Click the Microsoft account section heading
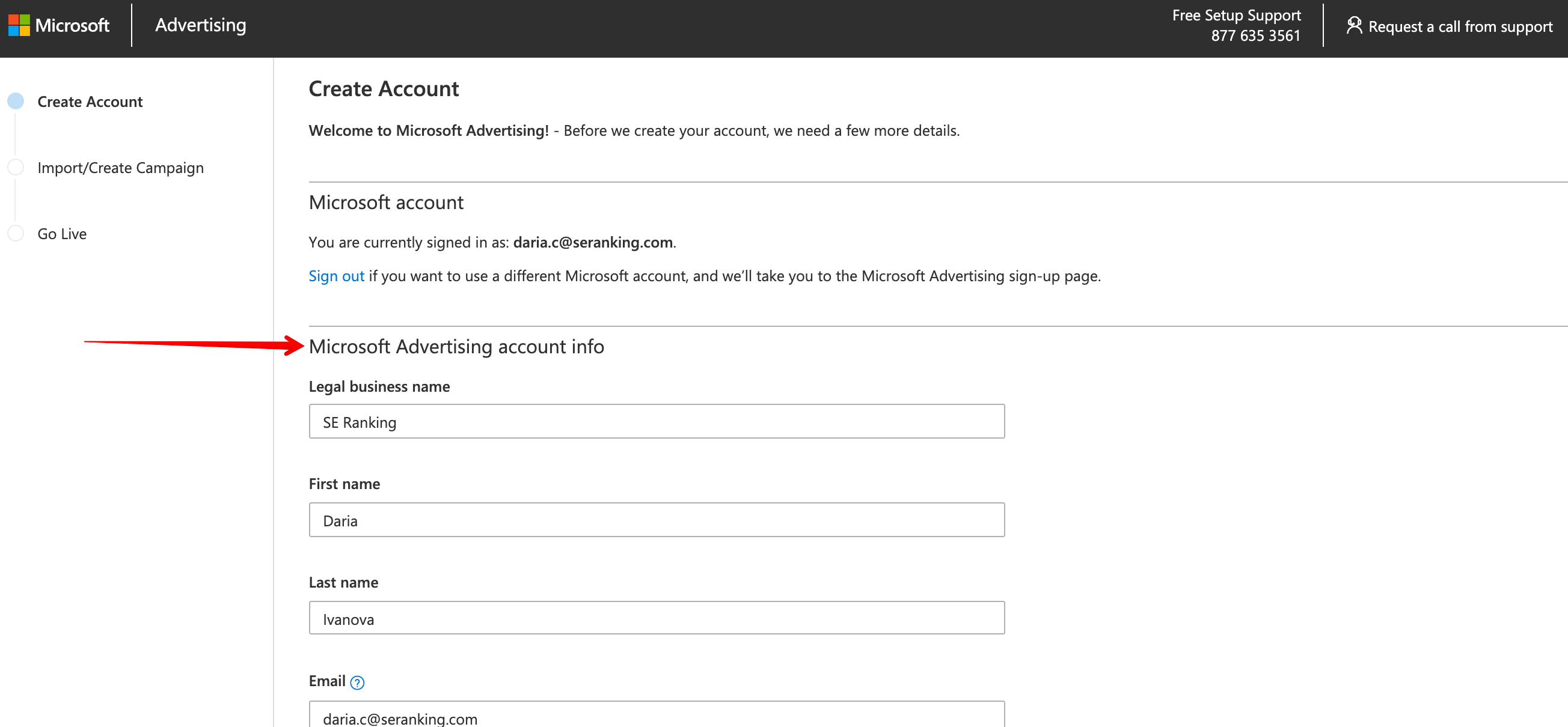This screenshot has width=1568, height=727. click(x=386, y=202)
